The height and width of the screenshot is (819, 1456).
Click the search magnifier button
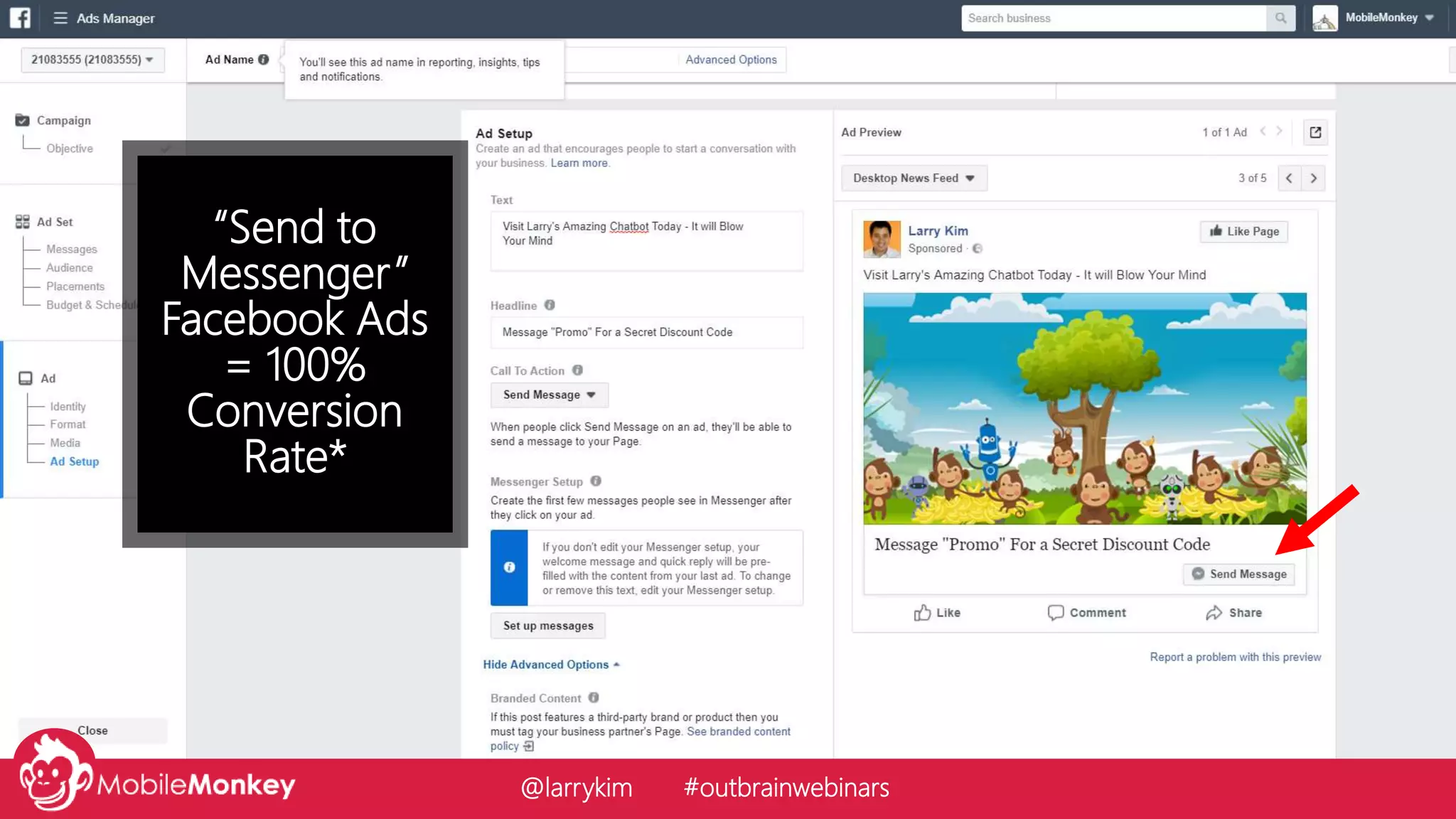coord(1280,18)
